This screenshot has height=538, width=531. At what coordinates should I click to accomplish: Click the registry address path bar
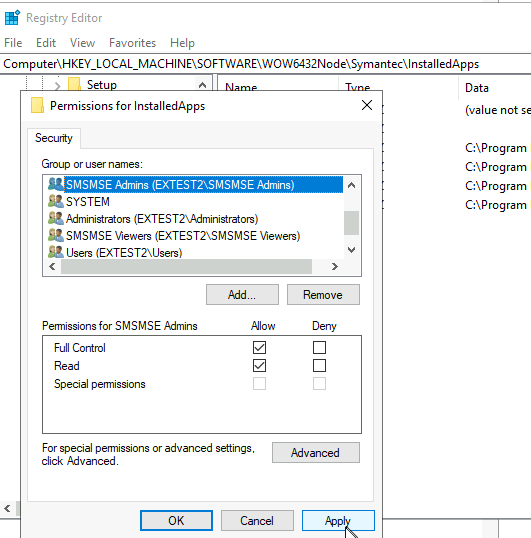pos(266,64)
